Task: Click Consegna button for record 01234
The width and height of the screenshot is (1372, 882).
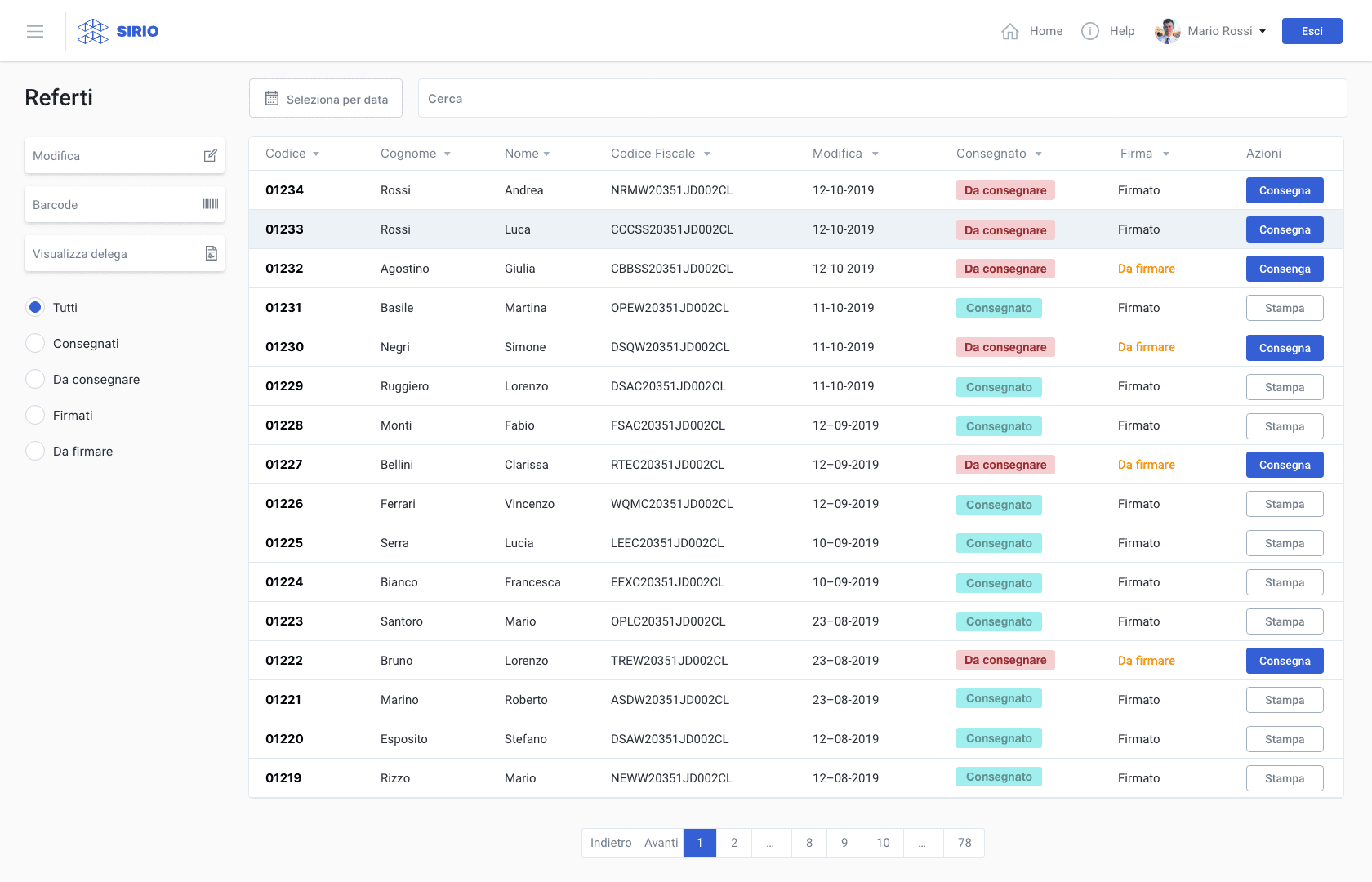Action: tap(1285, 190)
